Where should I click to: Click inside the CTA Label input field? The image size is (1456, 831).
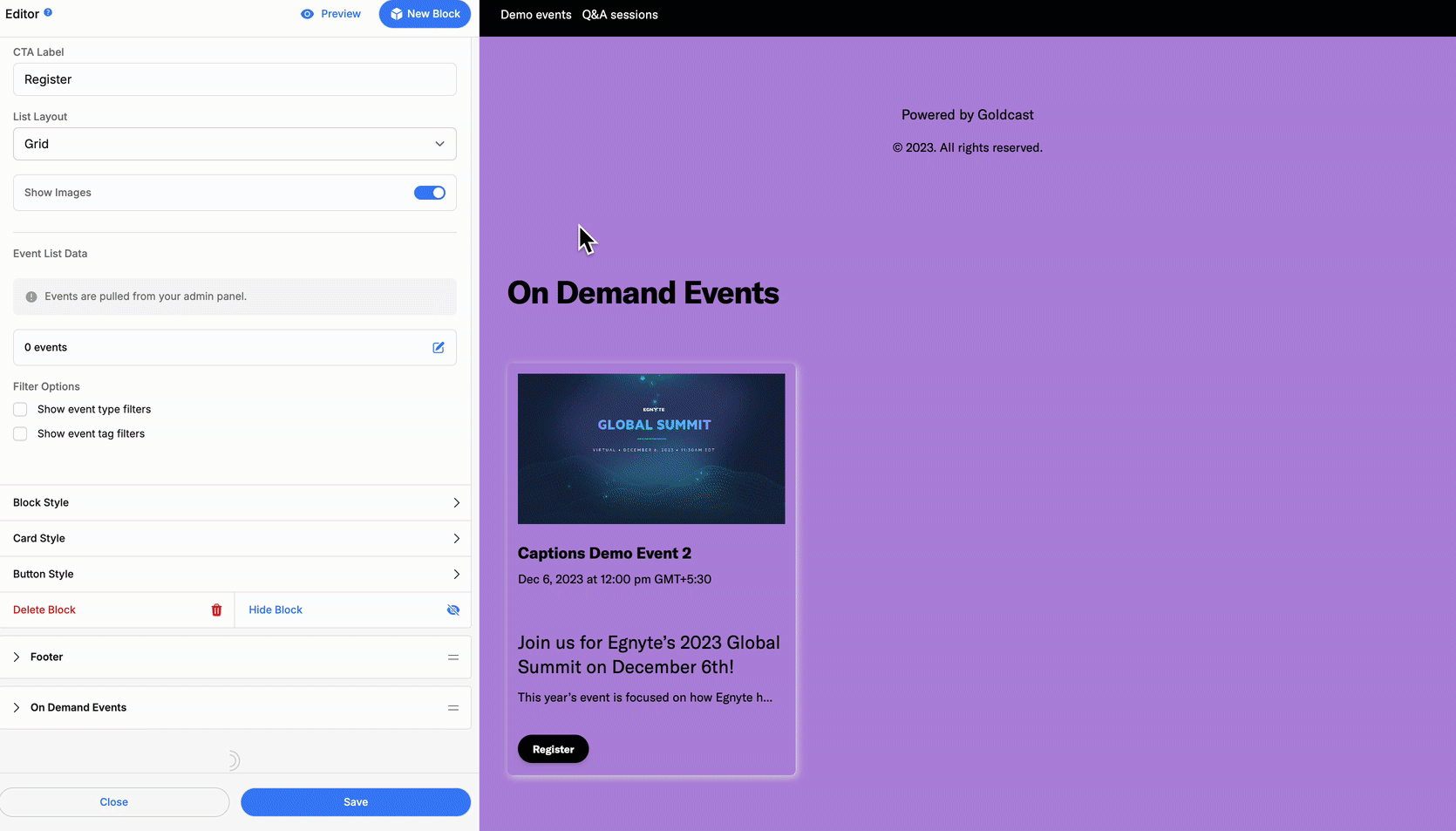point(234,79)
